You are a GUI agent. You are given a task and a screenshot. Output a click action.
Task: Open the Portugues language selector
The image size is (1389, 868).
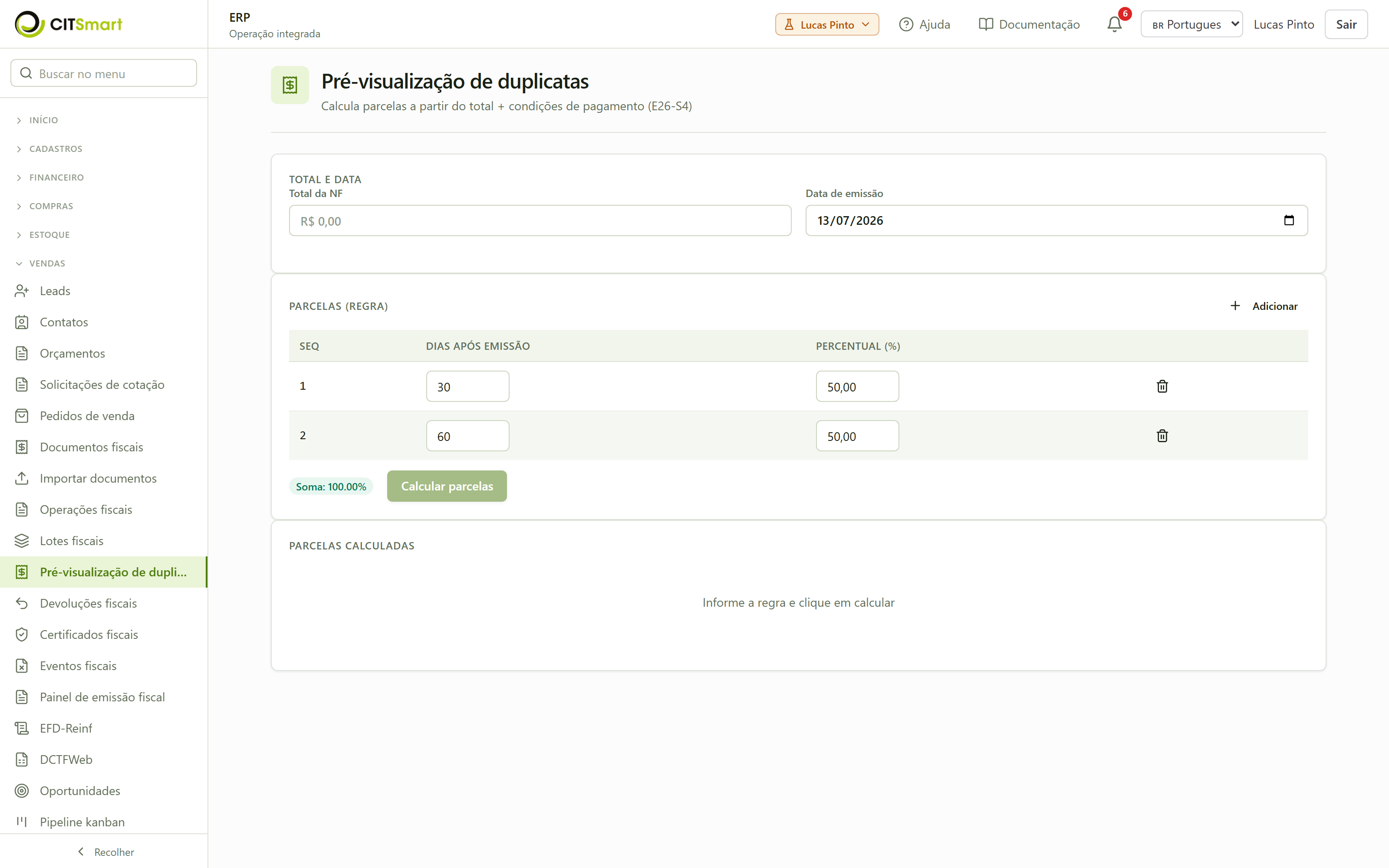tap(1192, 24)
